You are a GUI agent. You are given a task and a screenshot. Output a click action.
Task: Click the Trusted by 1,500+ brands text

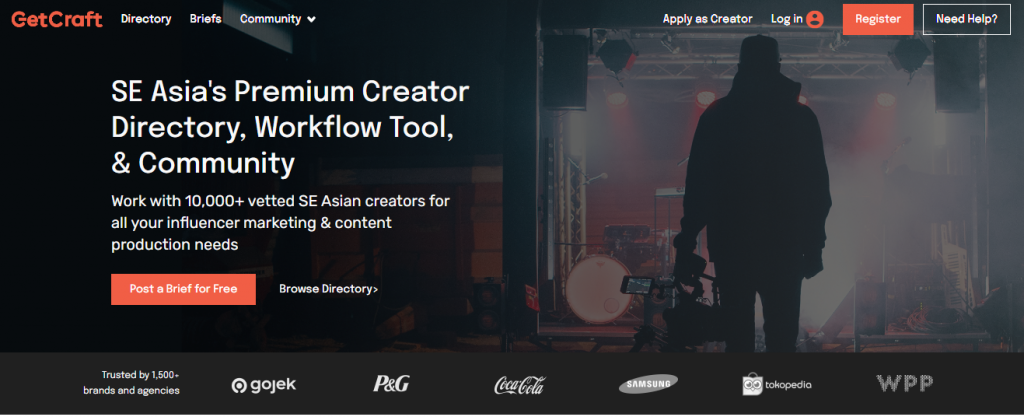(x=131, y=383)
